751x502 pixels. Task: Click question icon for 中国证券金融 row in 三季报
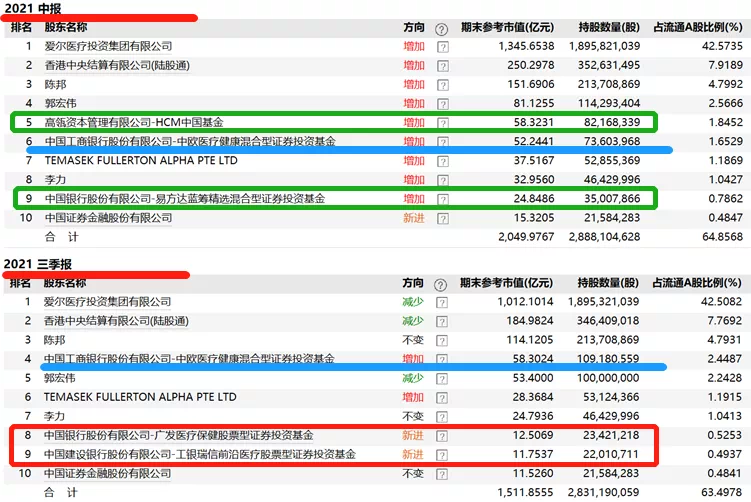coord(442,474)
